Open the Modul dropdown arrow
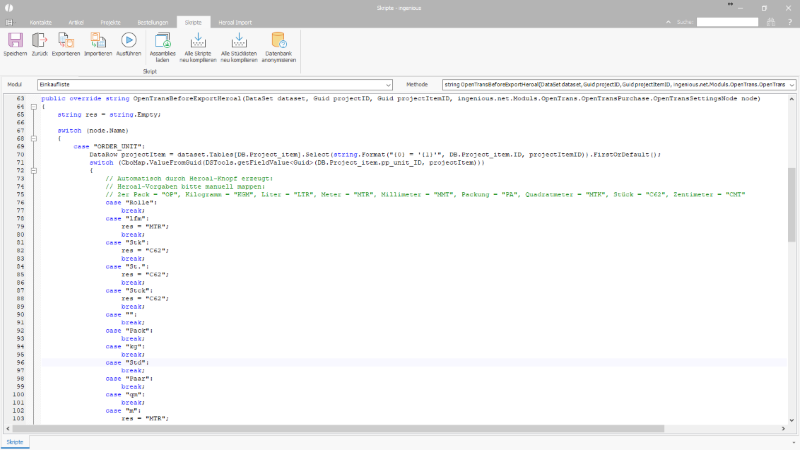 pos(388,85)
